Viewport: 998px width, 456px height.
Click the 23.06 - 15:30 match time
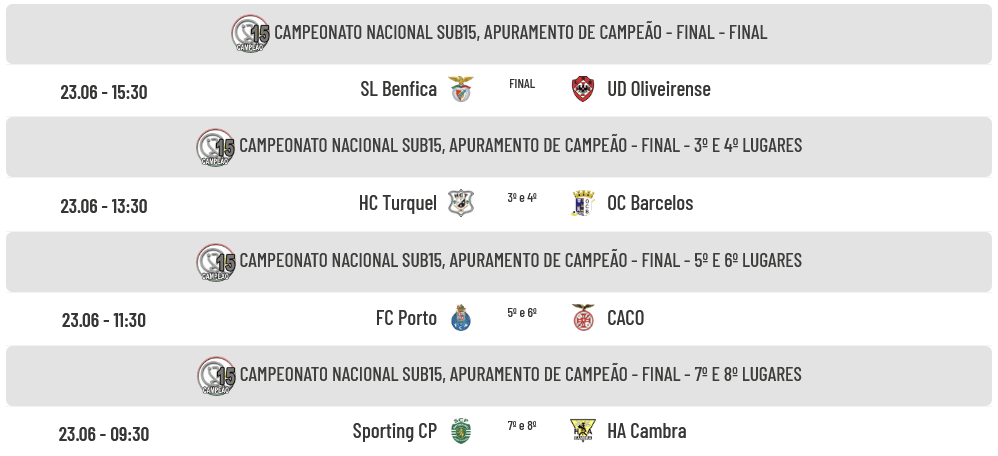click(x=104, y=92)
